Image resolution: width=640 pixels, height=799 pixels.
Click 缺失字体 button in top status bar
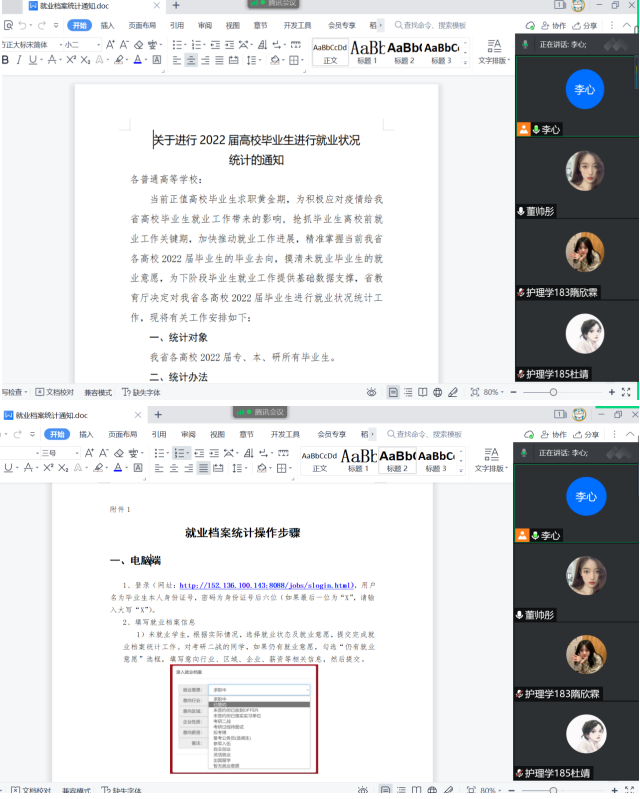[x=143, y=393]
